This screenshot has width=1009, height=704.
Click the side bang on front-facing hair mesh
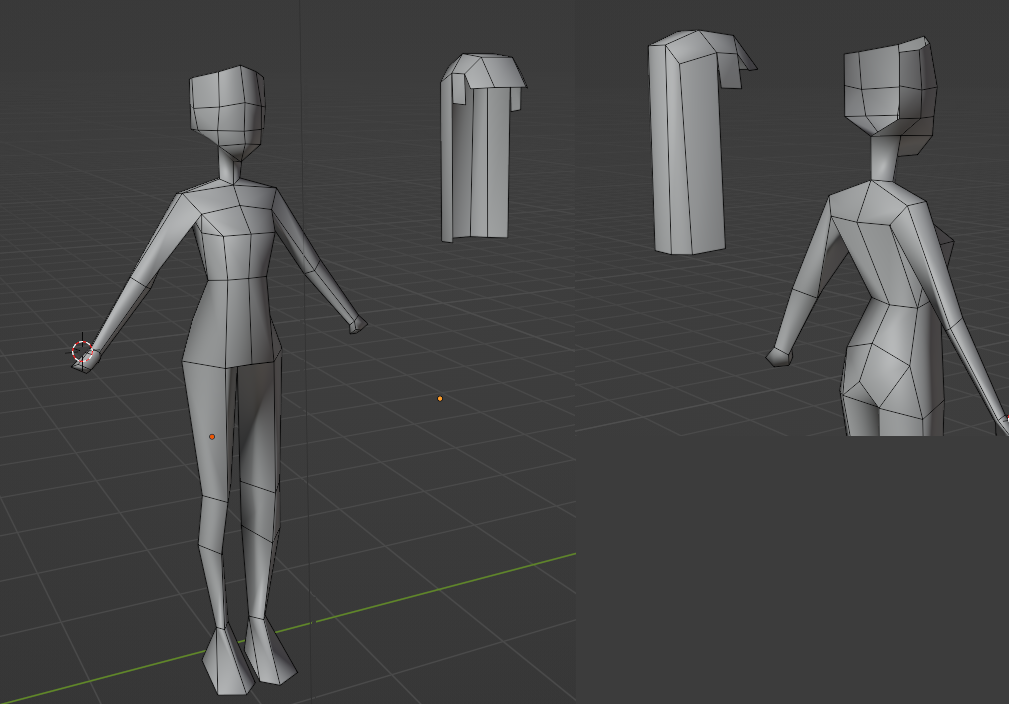pyautogui.click(x=453, y=88)
